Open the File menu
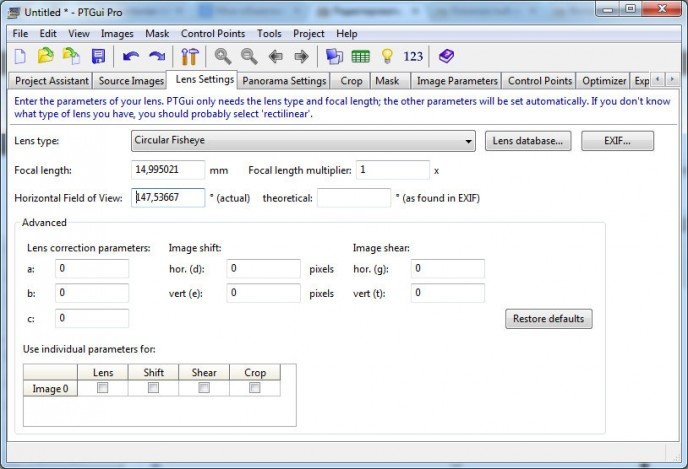 point(20,34)
